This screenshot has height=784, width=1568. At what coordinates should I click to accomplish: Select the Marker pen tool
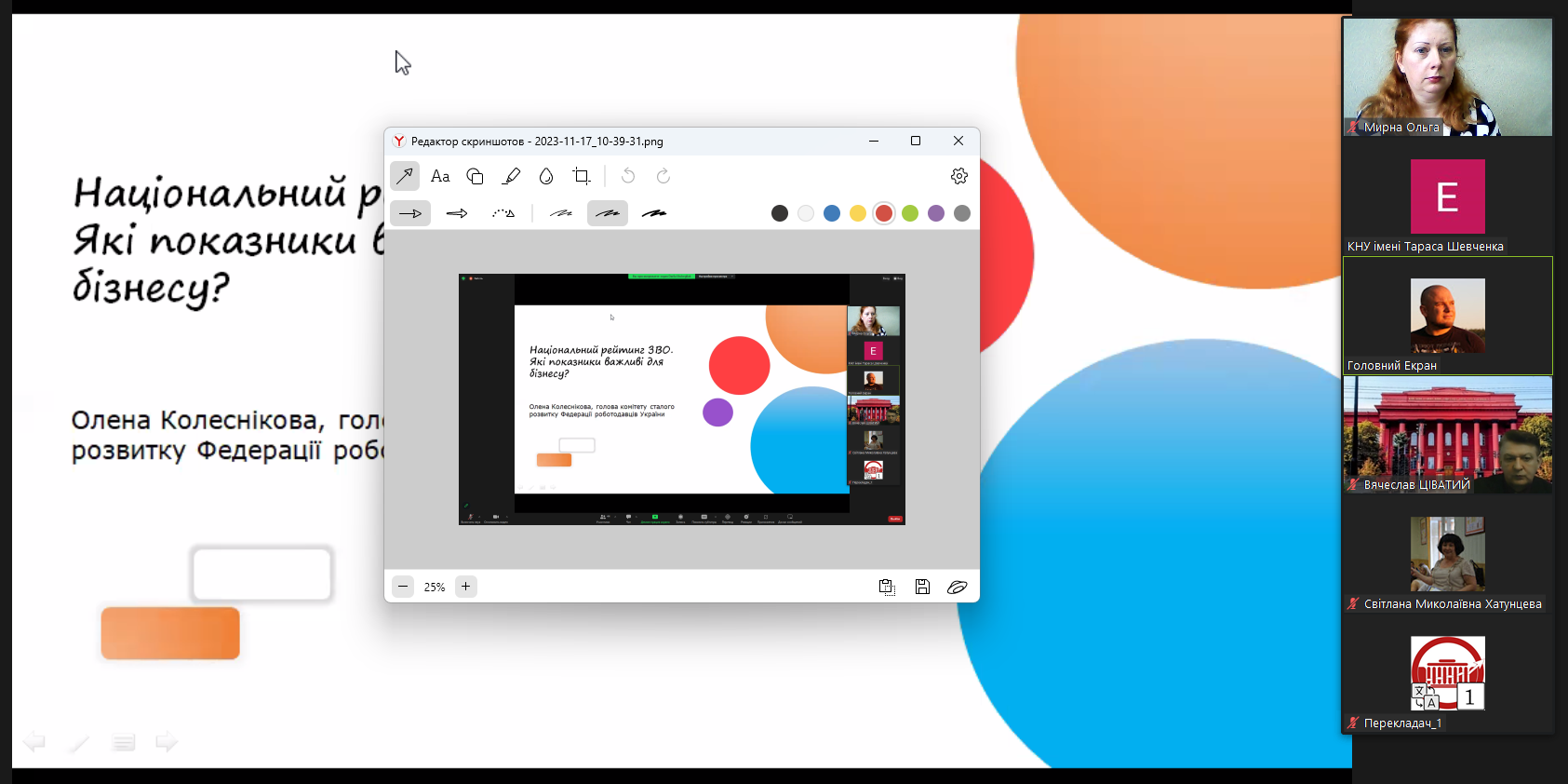coord(511,176)
